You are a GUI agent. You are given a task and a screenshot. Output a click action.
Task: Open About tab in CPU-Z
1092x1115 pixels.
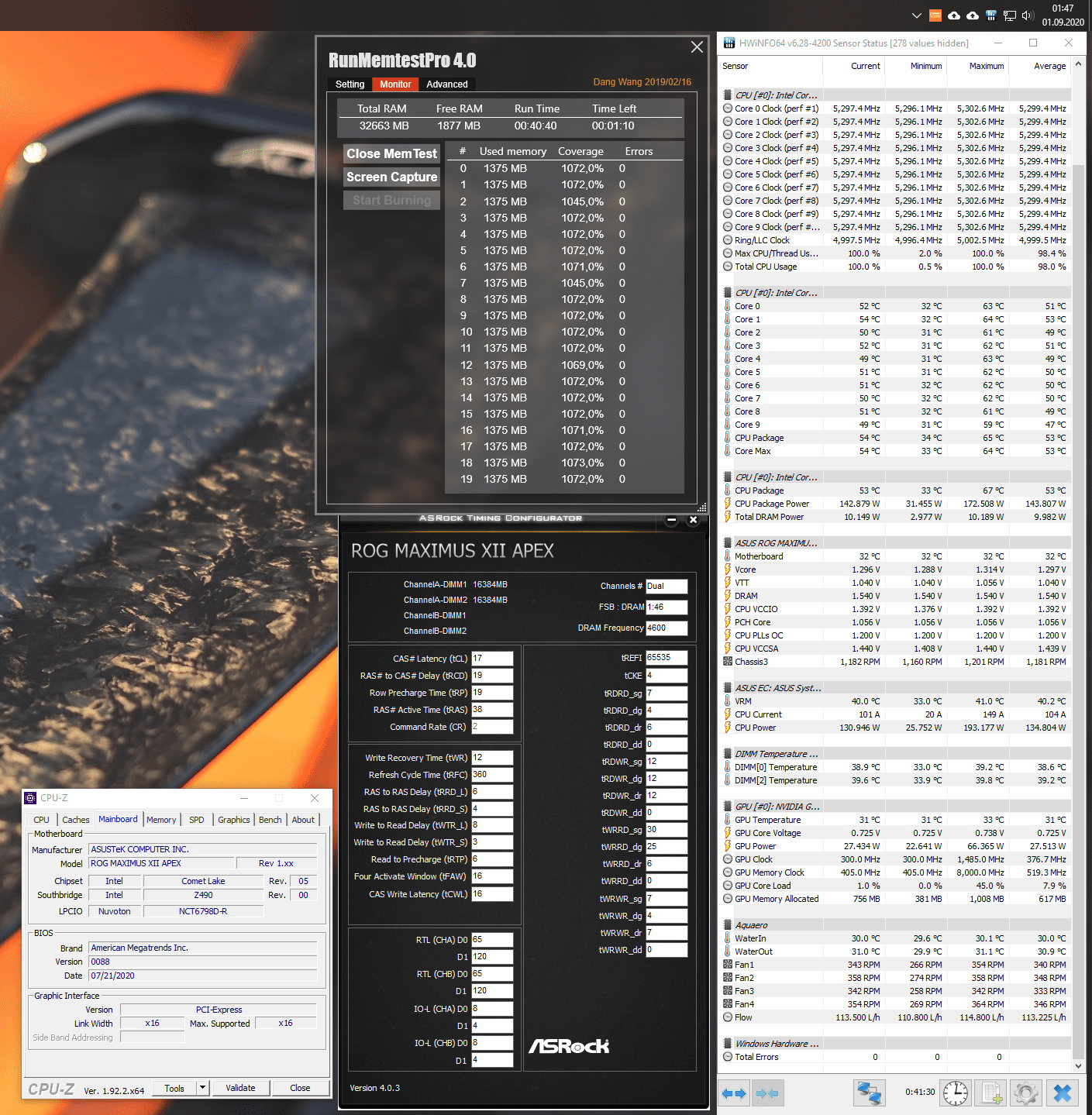303,820
